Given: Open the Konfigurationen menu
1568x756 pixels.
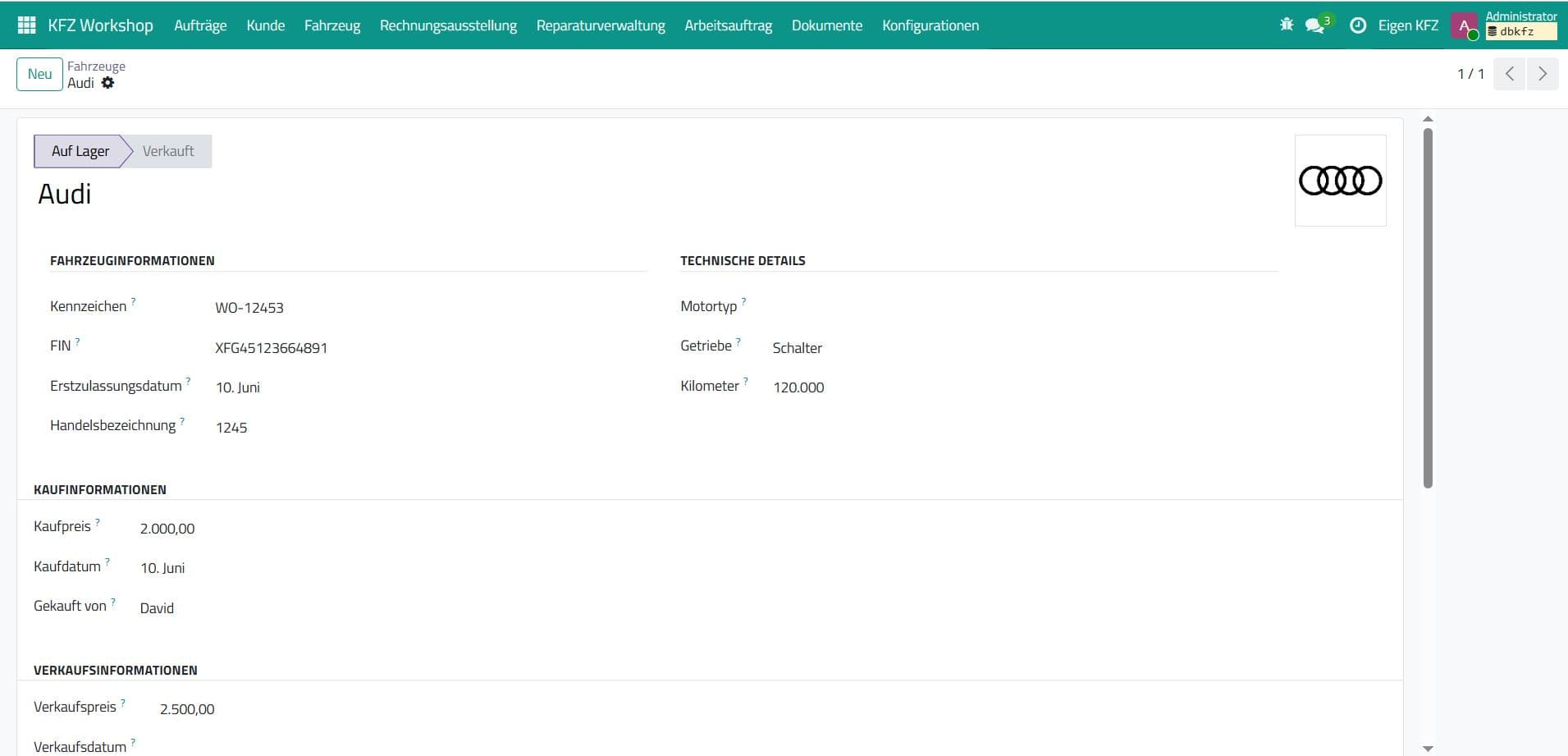Looking at the screenshot, I should pos(930,25).
